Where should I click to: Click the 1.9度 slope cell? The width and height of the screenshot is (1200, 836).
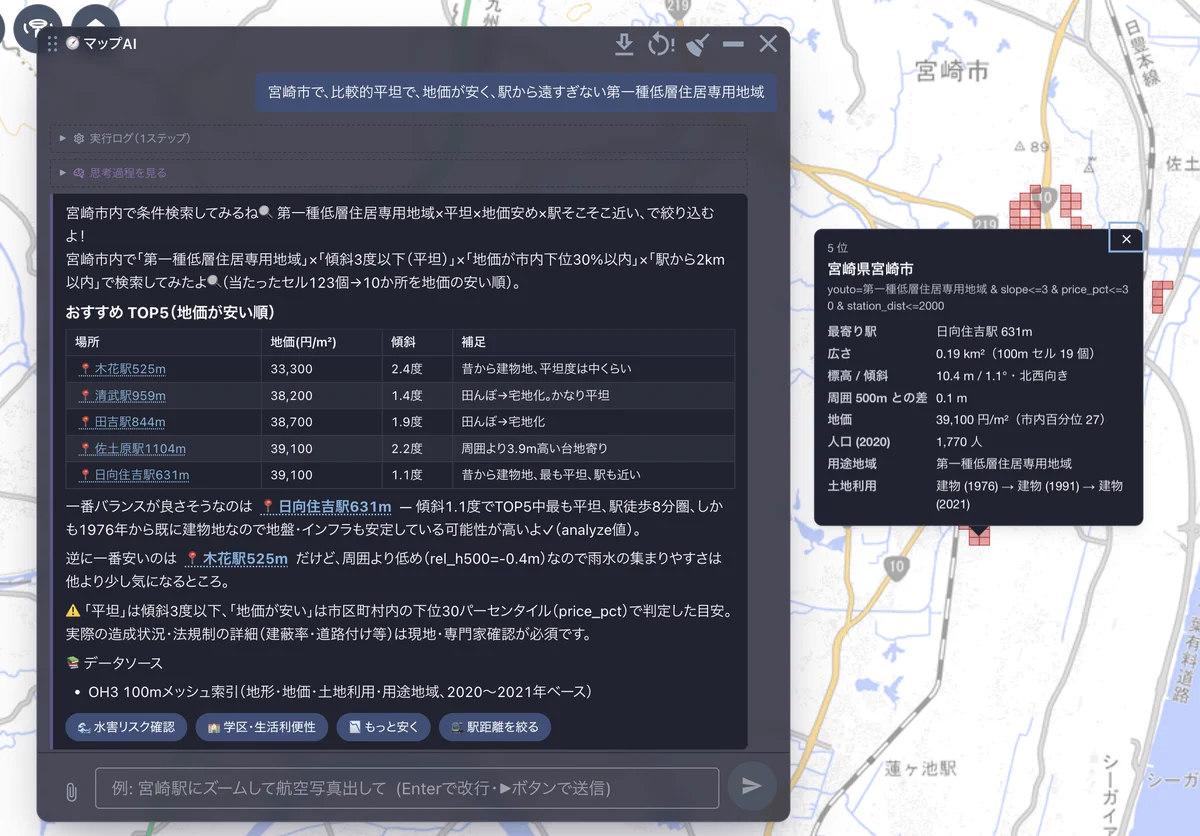(417, 422)
